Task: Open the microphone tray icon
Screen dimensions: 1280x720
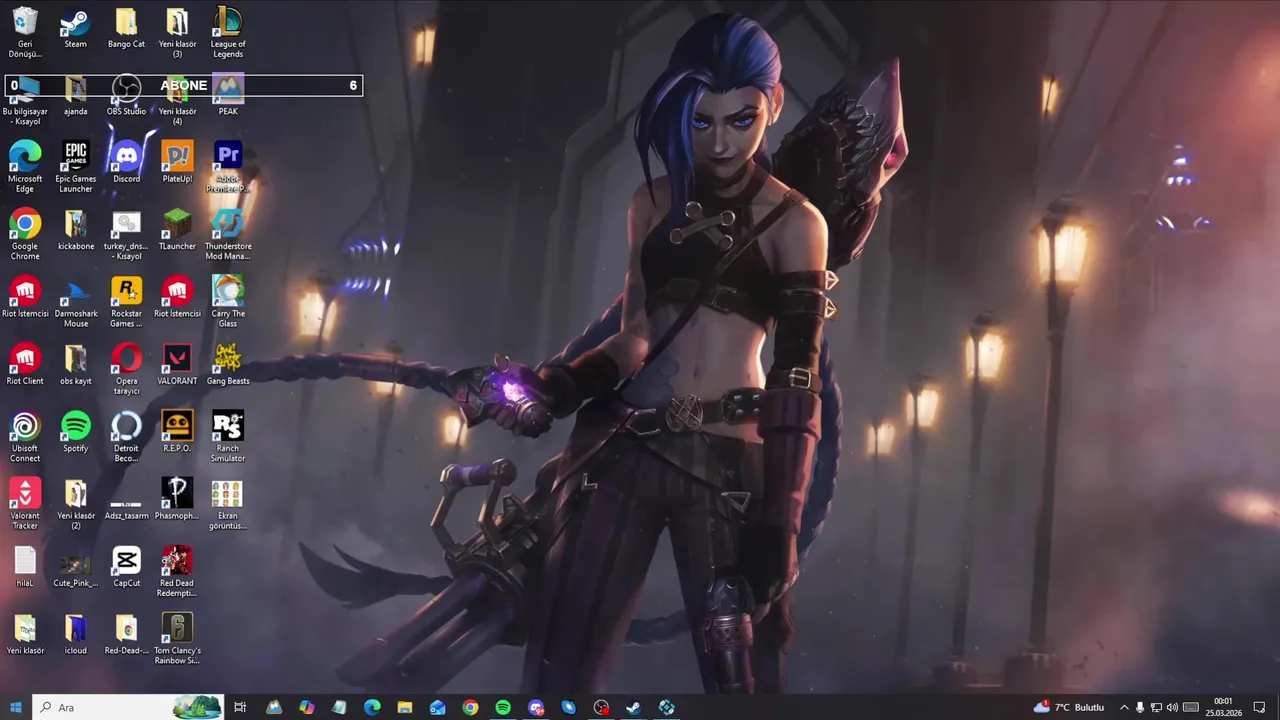Action: coord(1140,707)
